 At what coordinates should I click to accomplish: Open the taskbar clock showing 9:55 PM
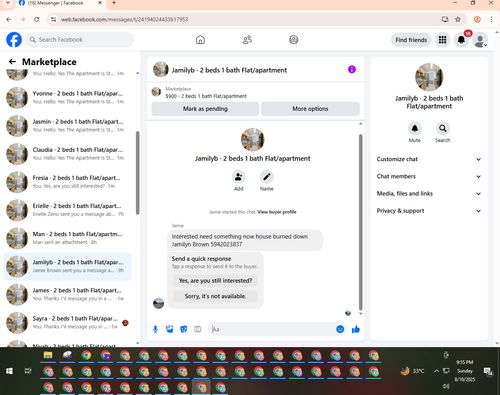[465, 371]
